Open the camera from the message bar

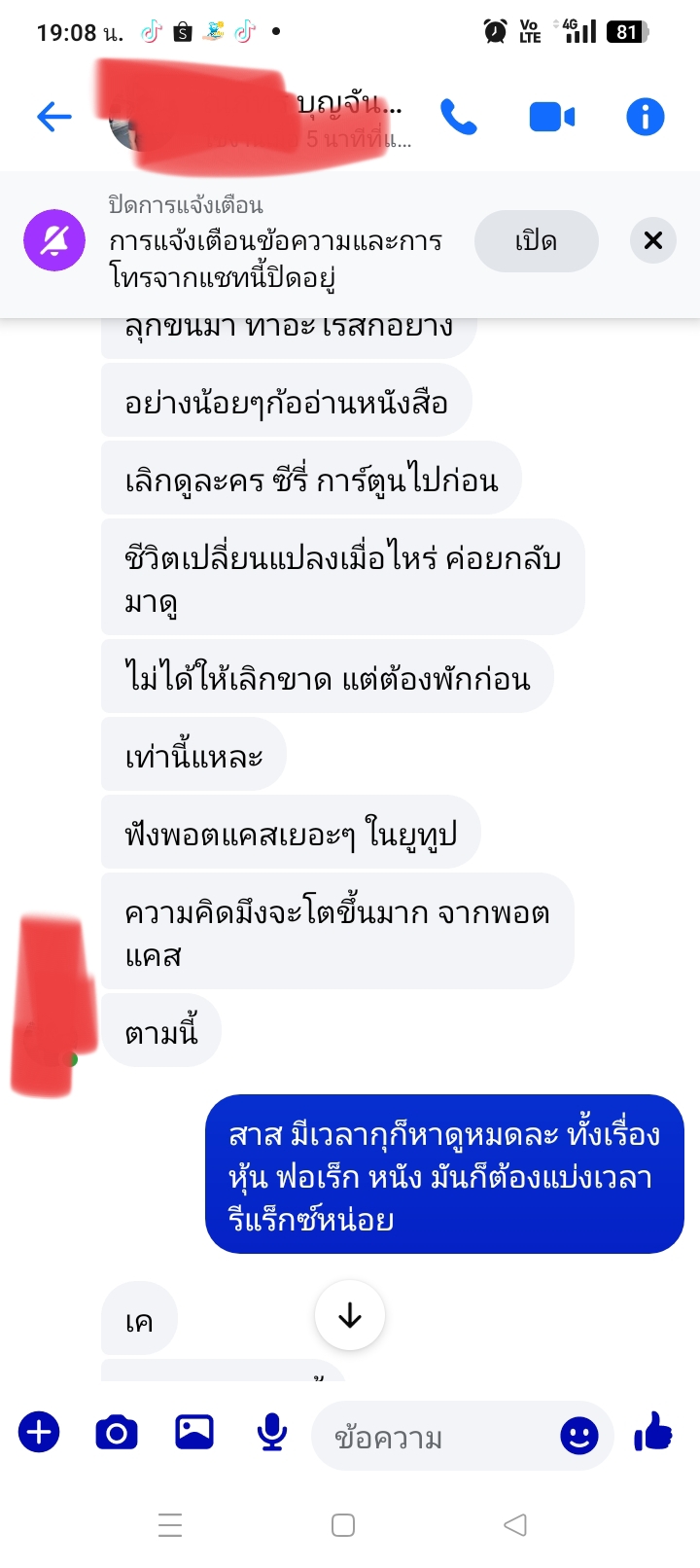point(117,1433)
